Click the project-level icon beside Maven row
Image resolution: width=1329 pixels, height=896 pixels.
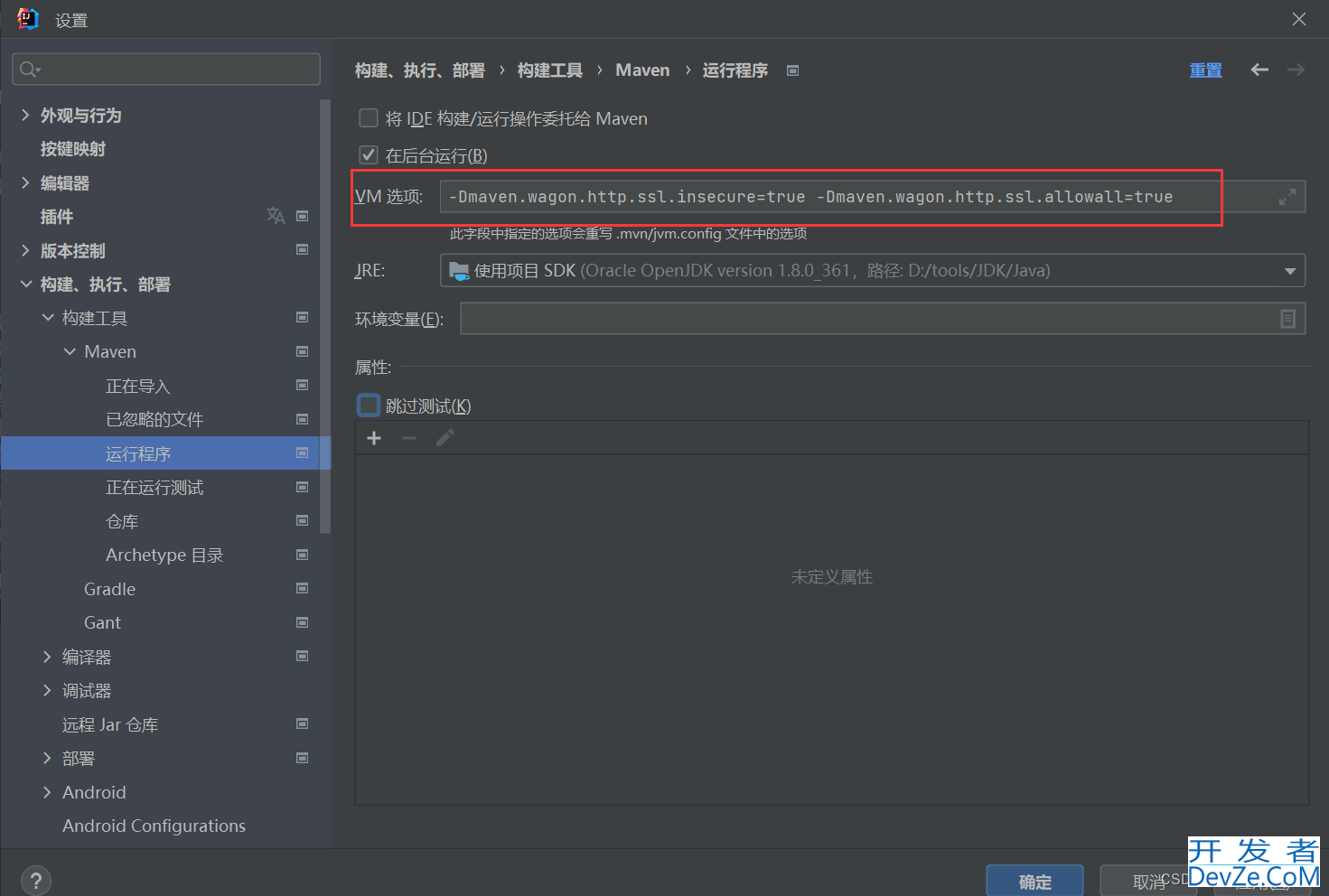[303, 351]
